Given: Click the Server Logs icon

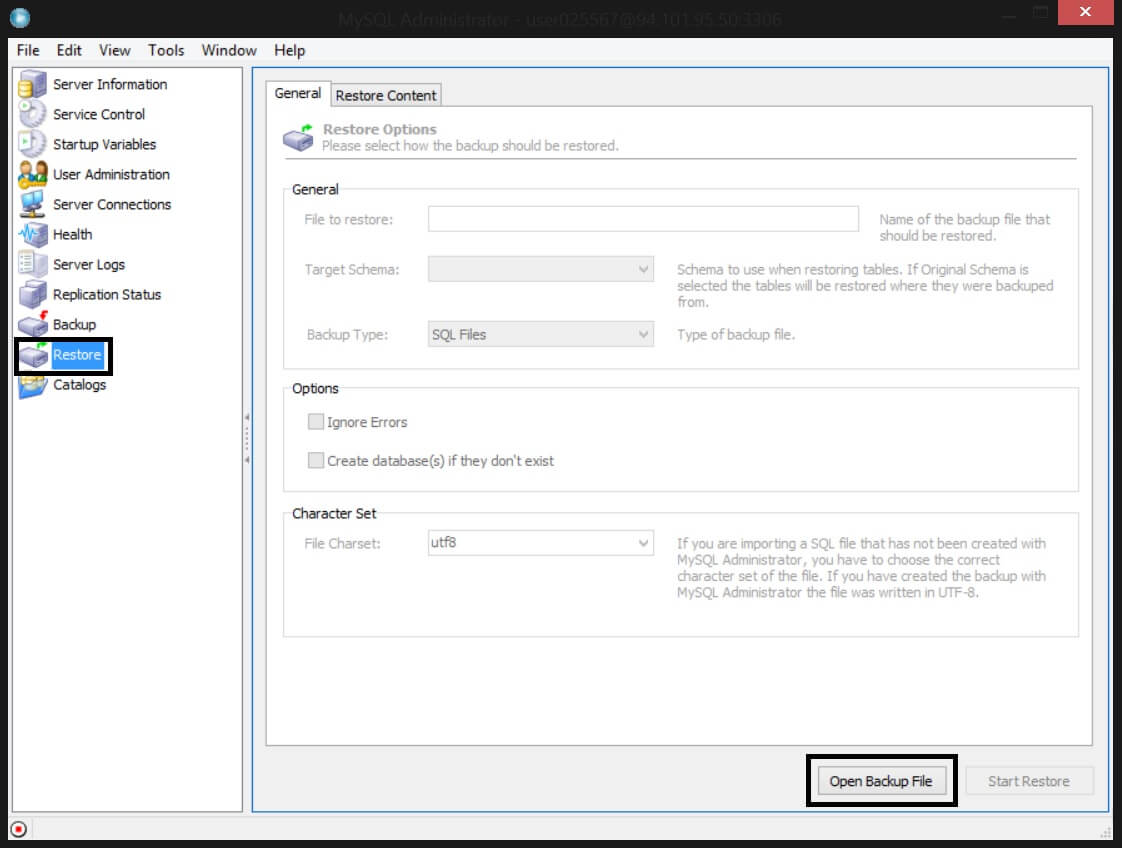Looking at the screenshot, I should click(32, 265).
